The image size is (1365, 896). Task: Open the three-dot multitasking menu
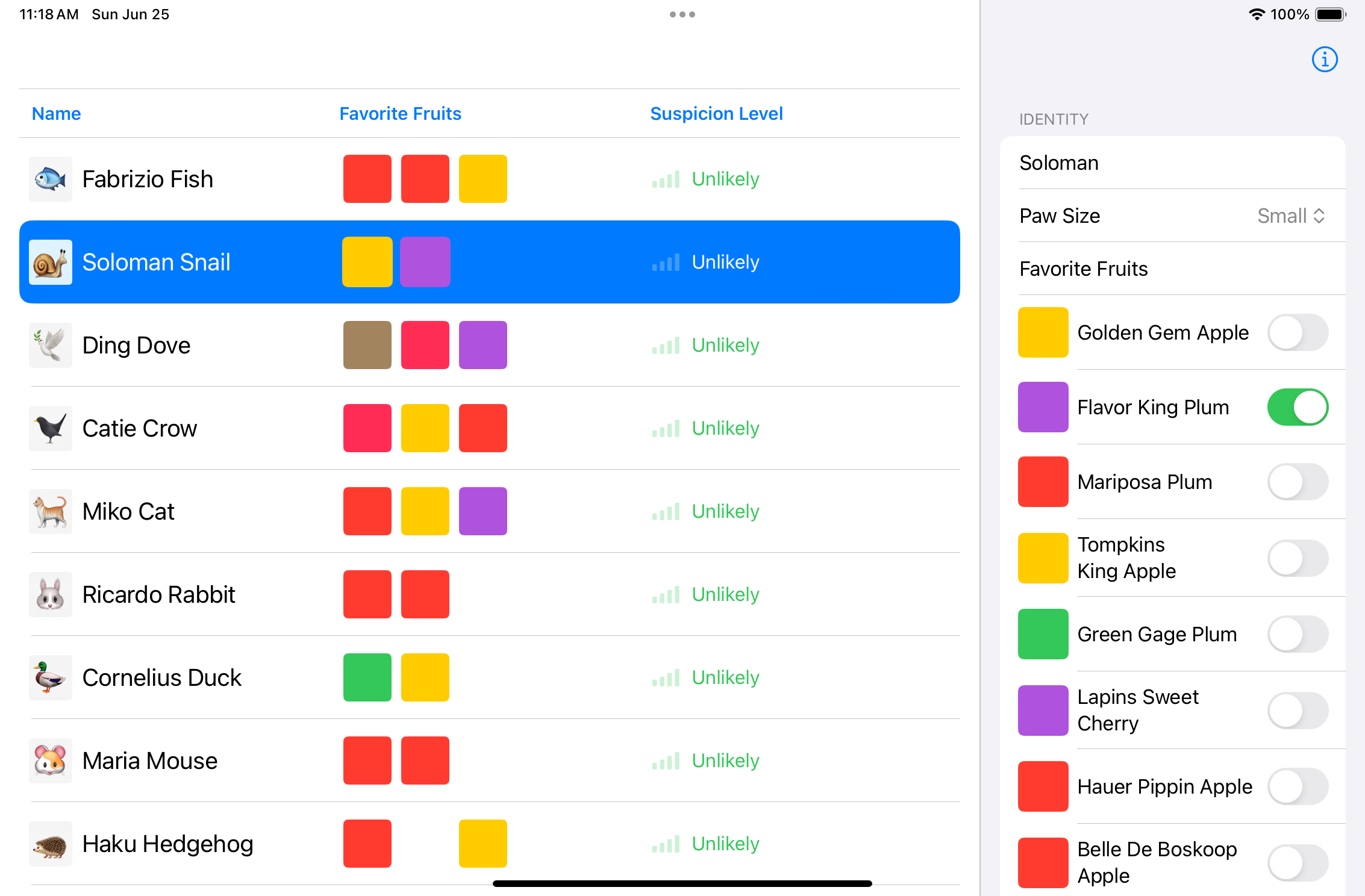point(682,14)
